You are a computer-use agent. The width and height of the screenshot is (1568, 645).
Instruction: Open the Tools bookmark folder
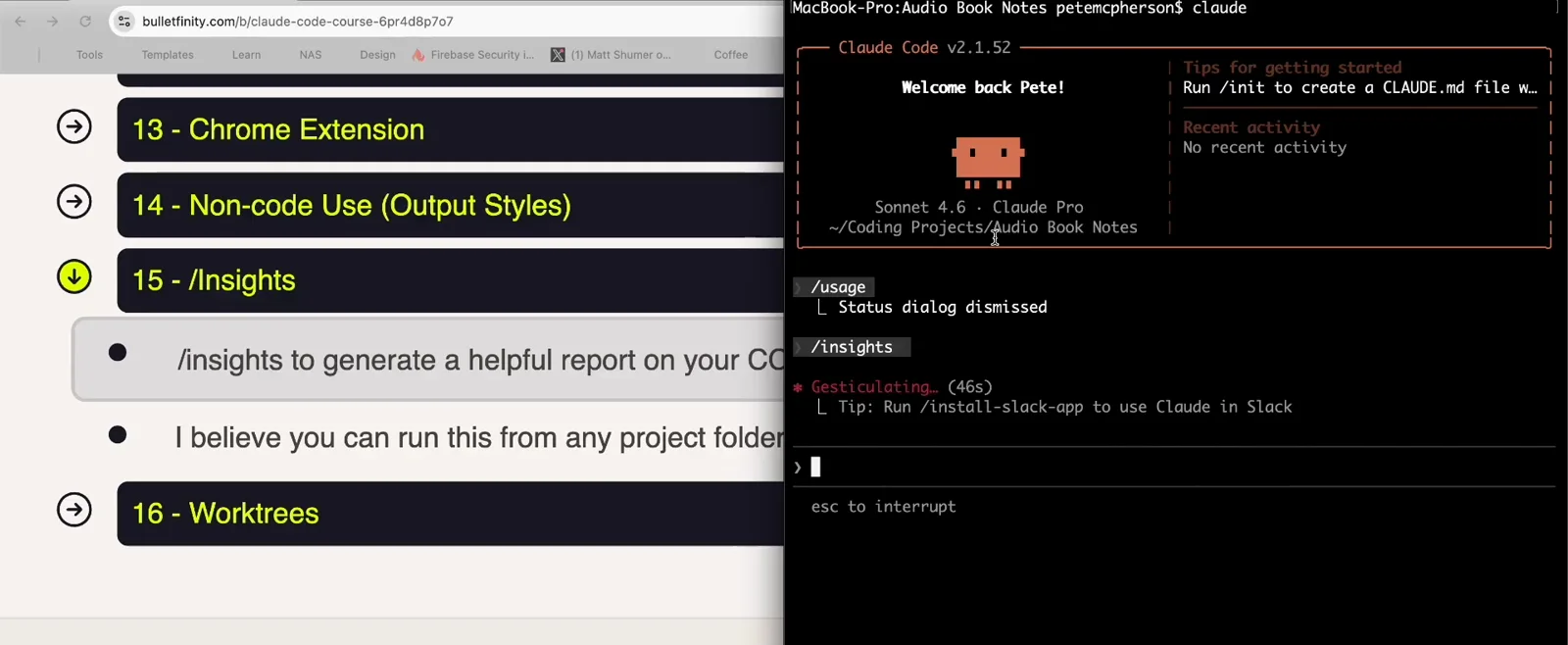coord(89,55)
